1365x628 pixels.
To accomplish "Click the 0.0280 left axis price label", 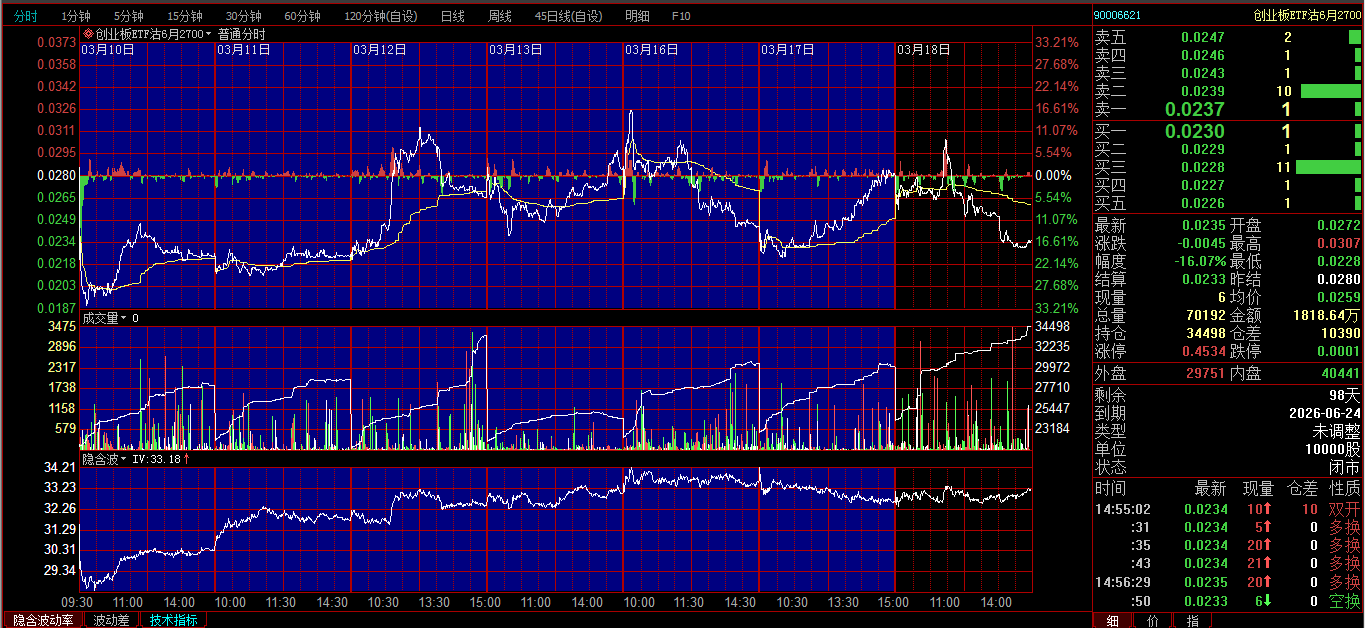I will 57,175.
